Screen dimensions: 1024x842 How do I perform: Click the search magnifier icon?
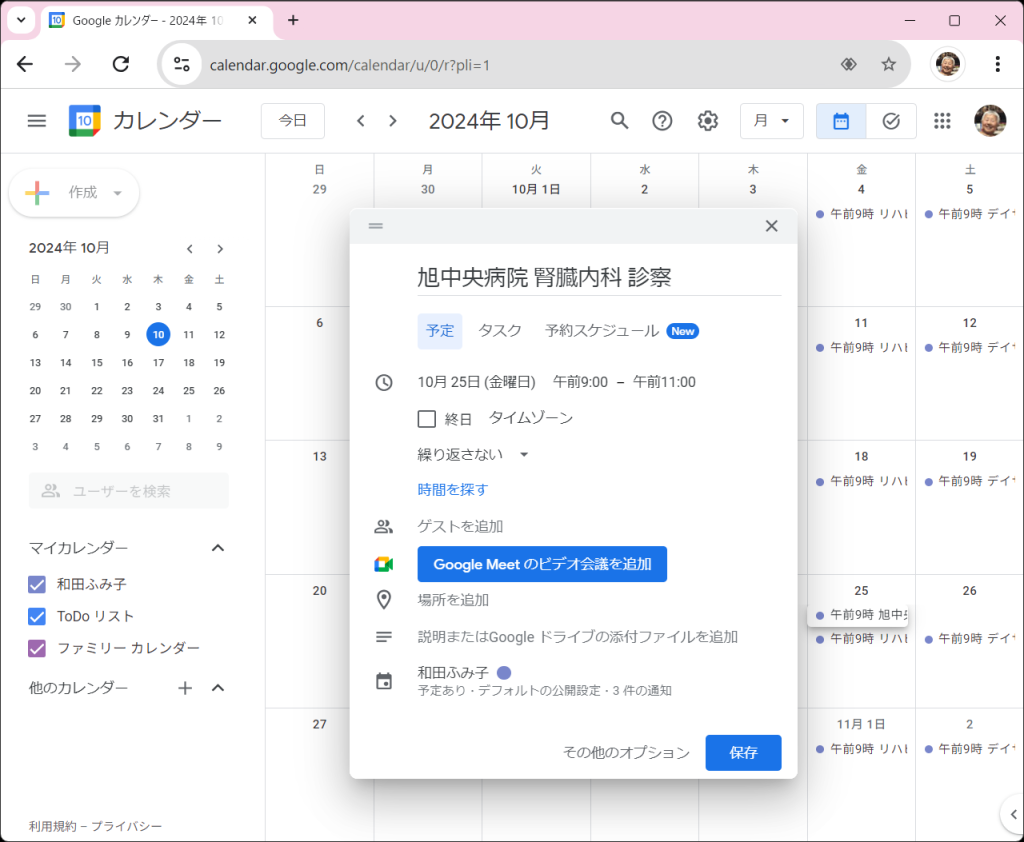pos(620,121)
